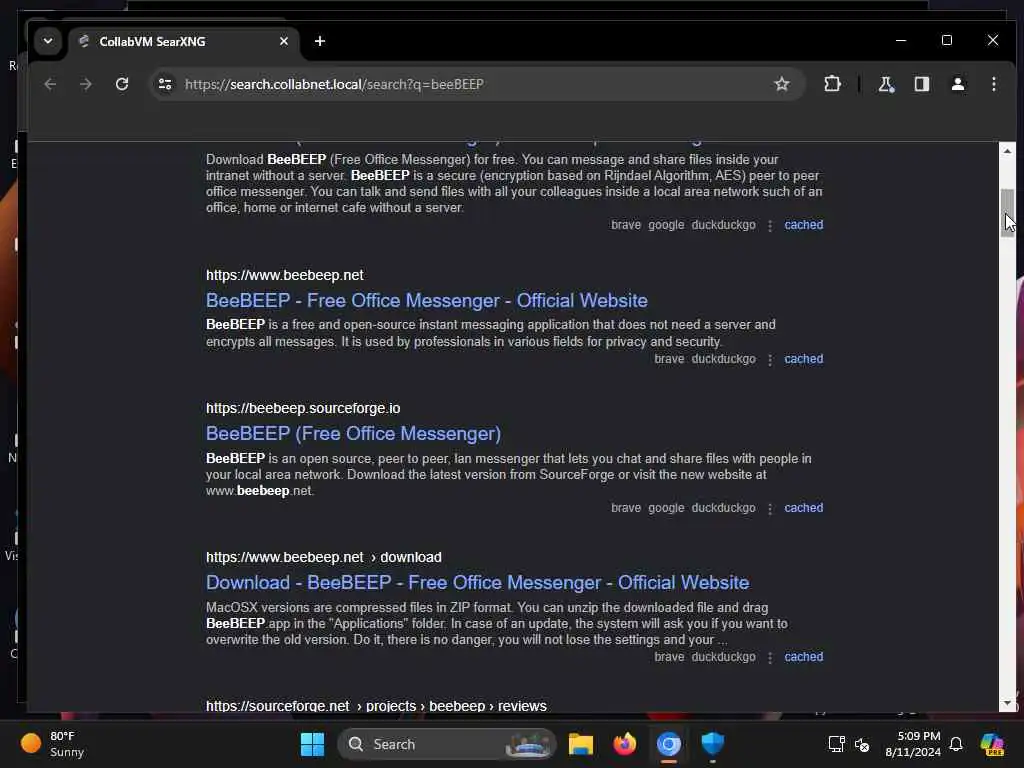Open Download - BeeBEEP Official Website result

(477, 583)
